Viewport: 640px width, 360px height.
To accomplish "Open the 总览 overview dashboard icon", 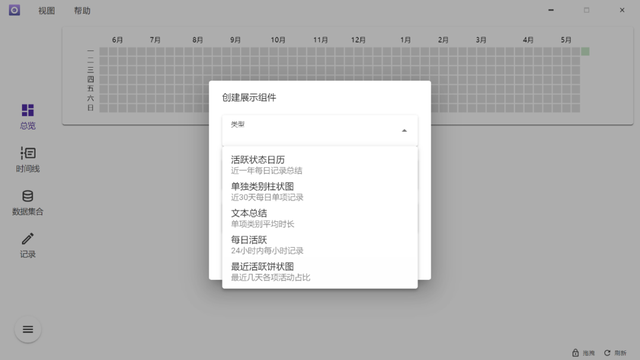I will click(x=28, y=110).
